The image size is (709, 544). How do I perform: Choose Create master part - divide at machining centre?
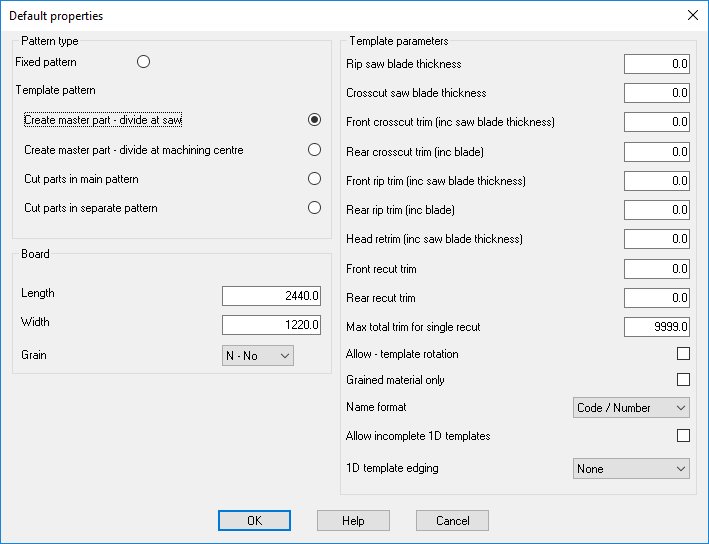[x=314, y=150]
